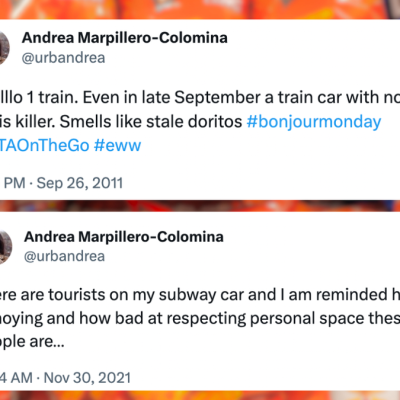
Task: Click the orange background between the two tweets
Action: [200, 206]
